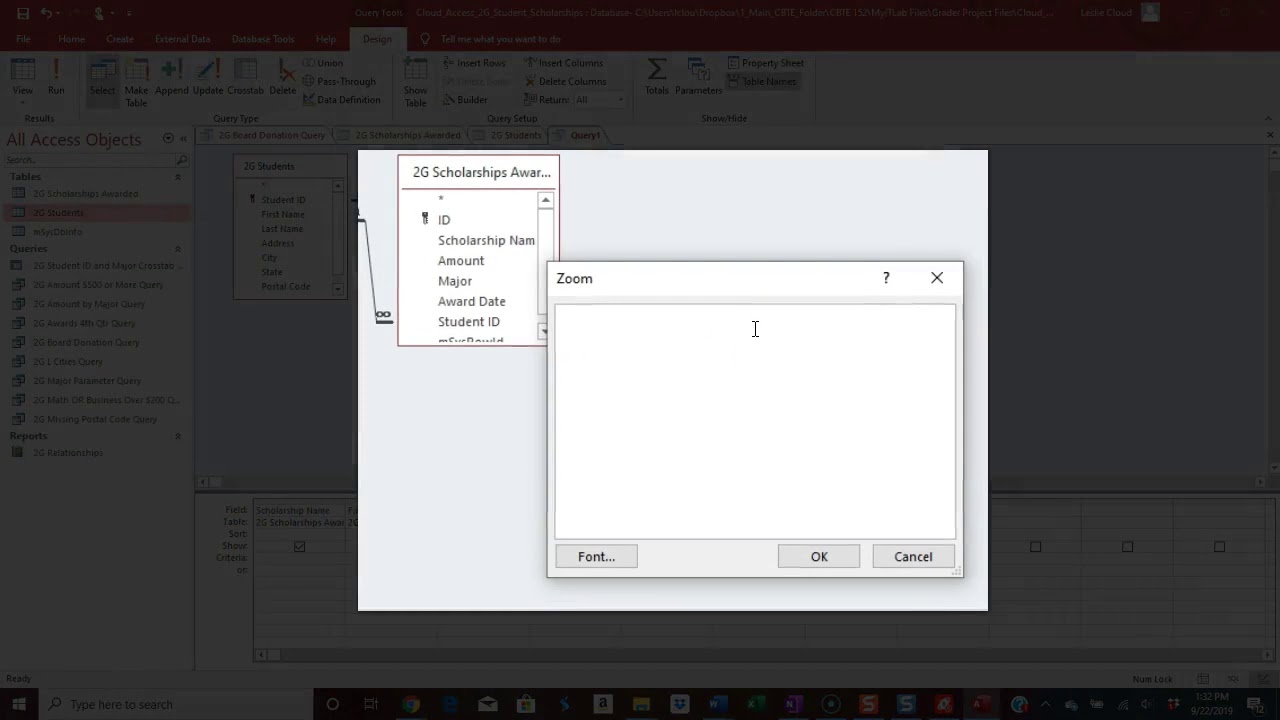Collapse the navigation pane with double chevron
The height and width of the screenshot is (720, 1280).
pos(182,139)
